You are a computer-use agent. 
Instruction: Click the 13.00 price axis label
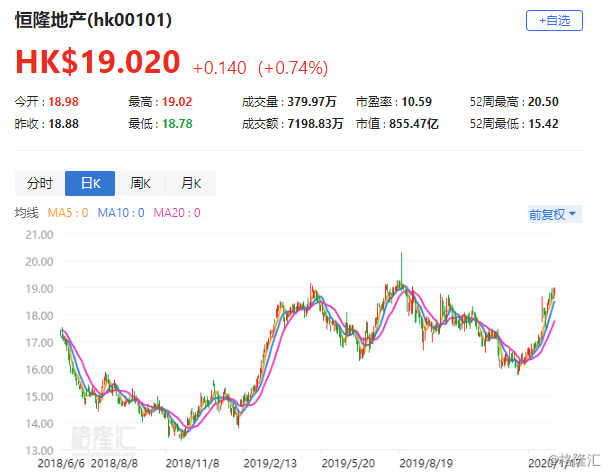(x=39, y=451)
